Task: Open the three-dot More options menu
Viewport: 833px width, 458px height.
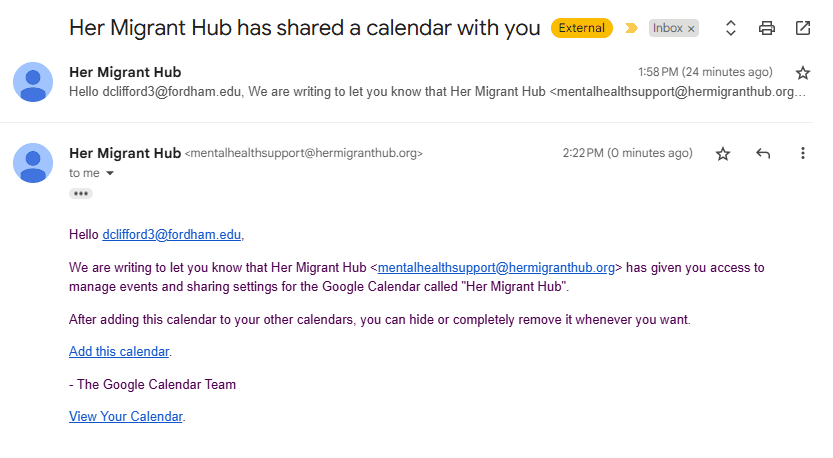Action: (x=802, y=153)
